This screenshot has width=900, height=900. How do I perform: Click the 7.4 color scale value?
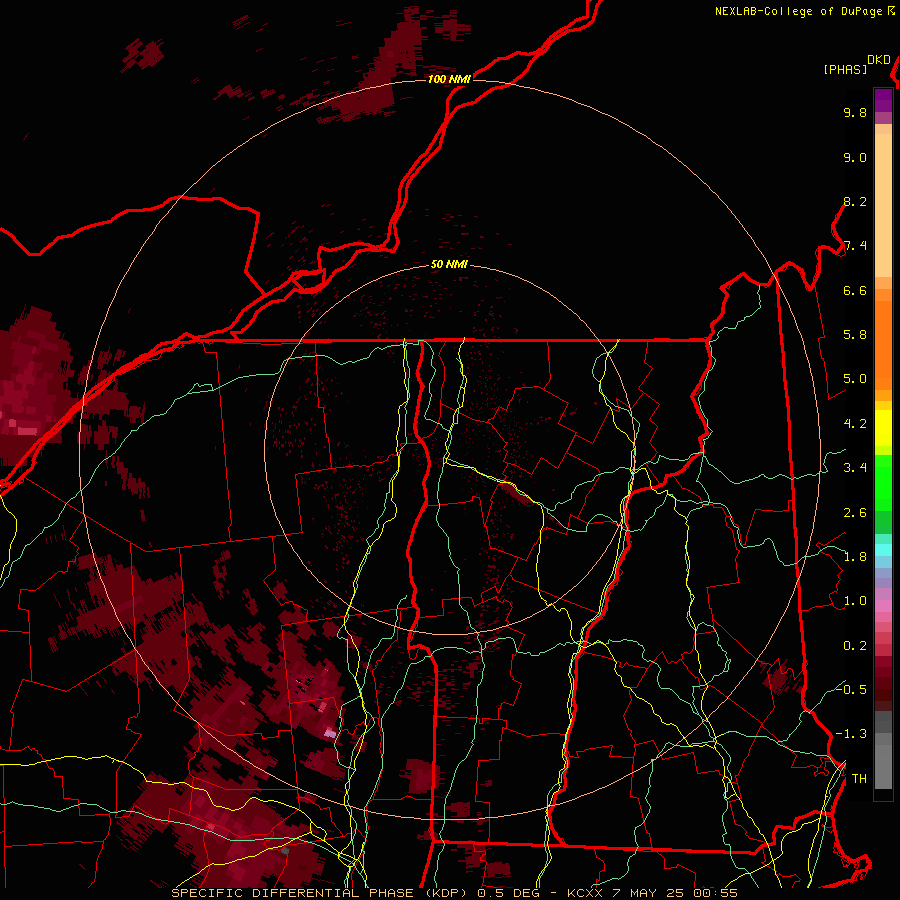tap(855, 246)
